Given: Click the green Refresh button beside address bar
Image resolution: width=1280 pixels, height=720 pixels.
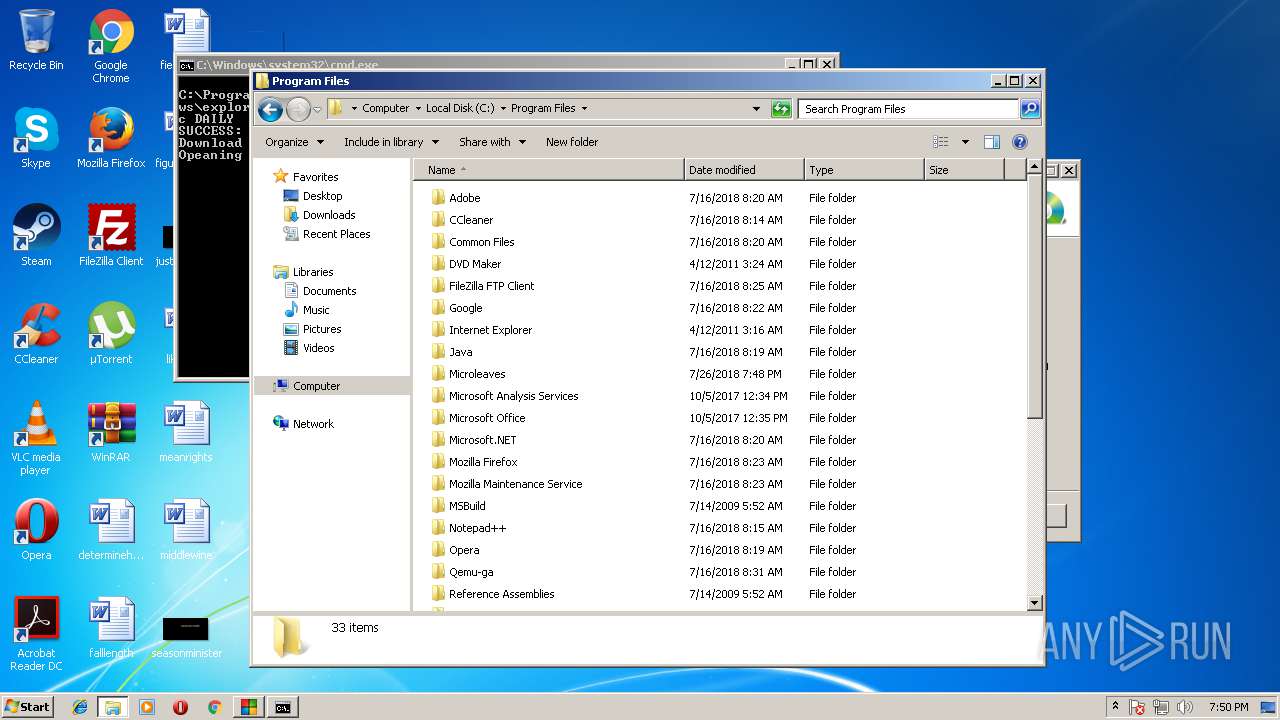Looking at the screenshot, I should pos(781,109).
